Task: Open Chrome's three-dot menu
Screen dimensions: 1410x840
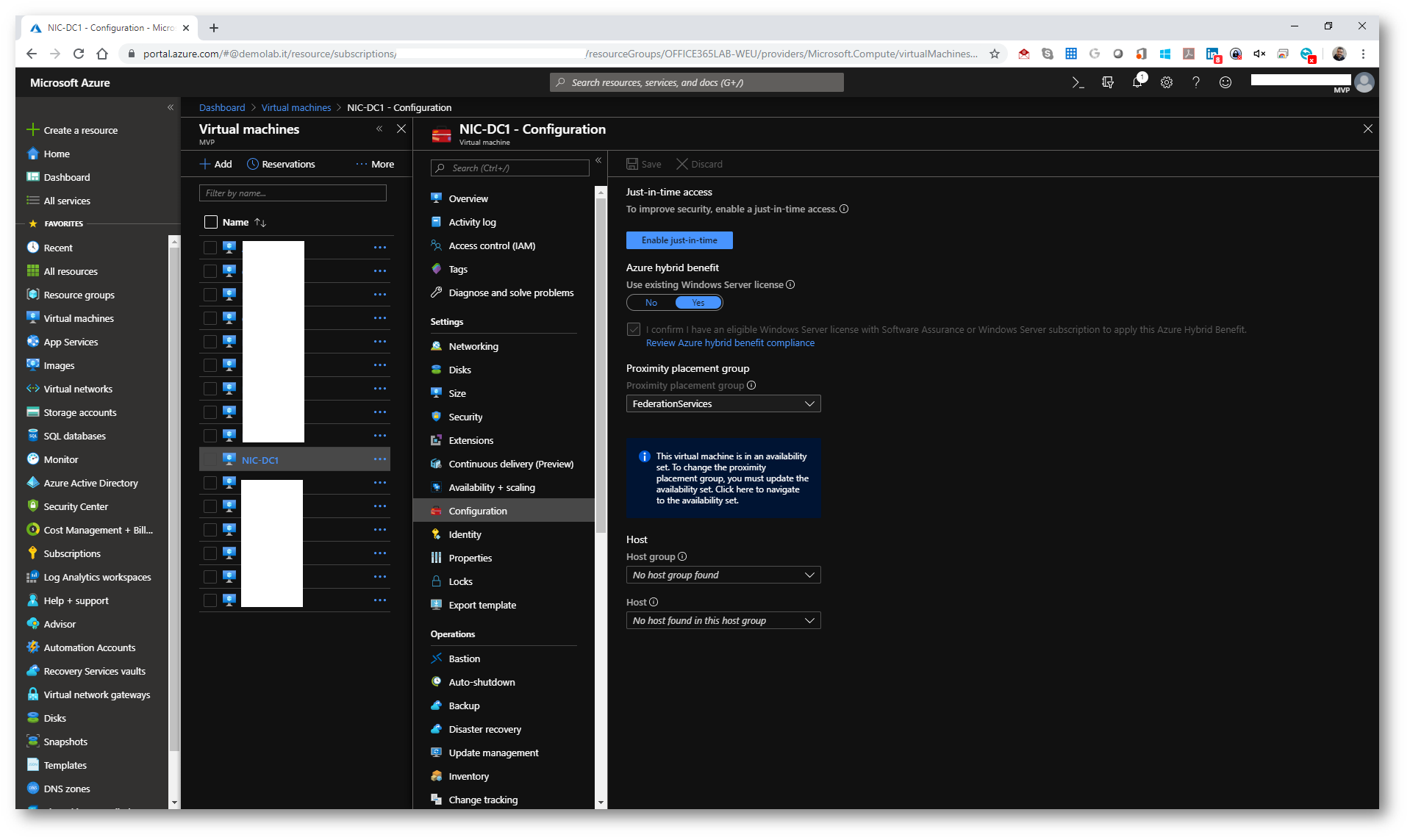Action: [x=1364, y=54]
